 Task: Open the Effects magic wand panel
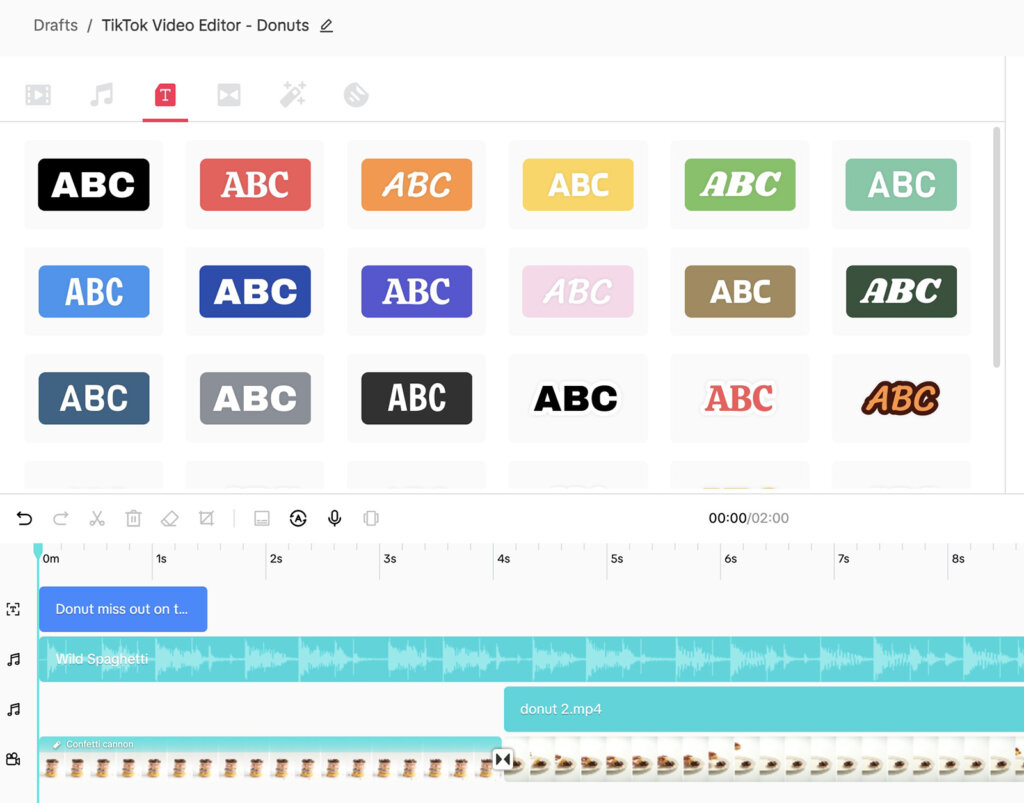(293, 94)
